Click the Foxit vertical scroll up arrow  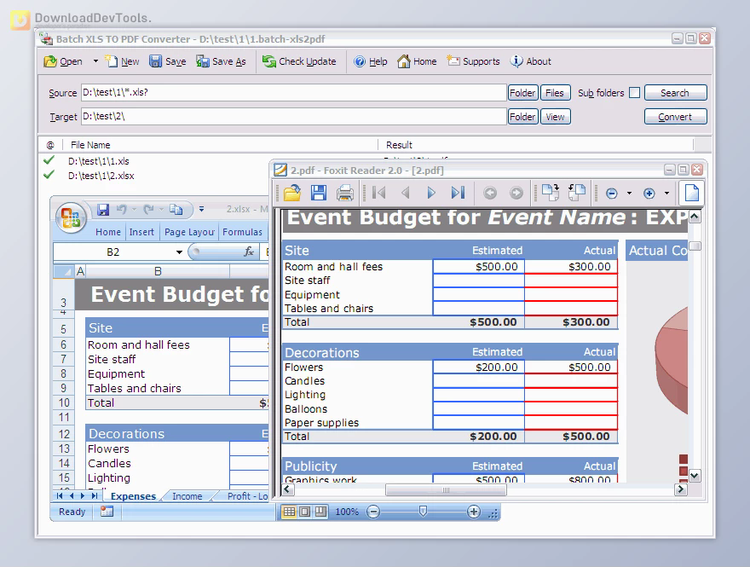(695, 217)
